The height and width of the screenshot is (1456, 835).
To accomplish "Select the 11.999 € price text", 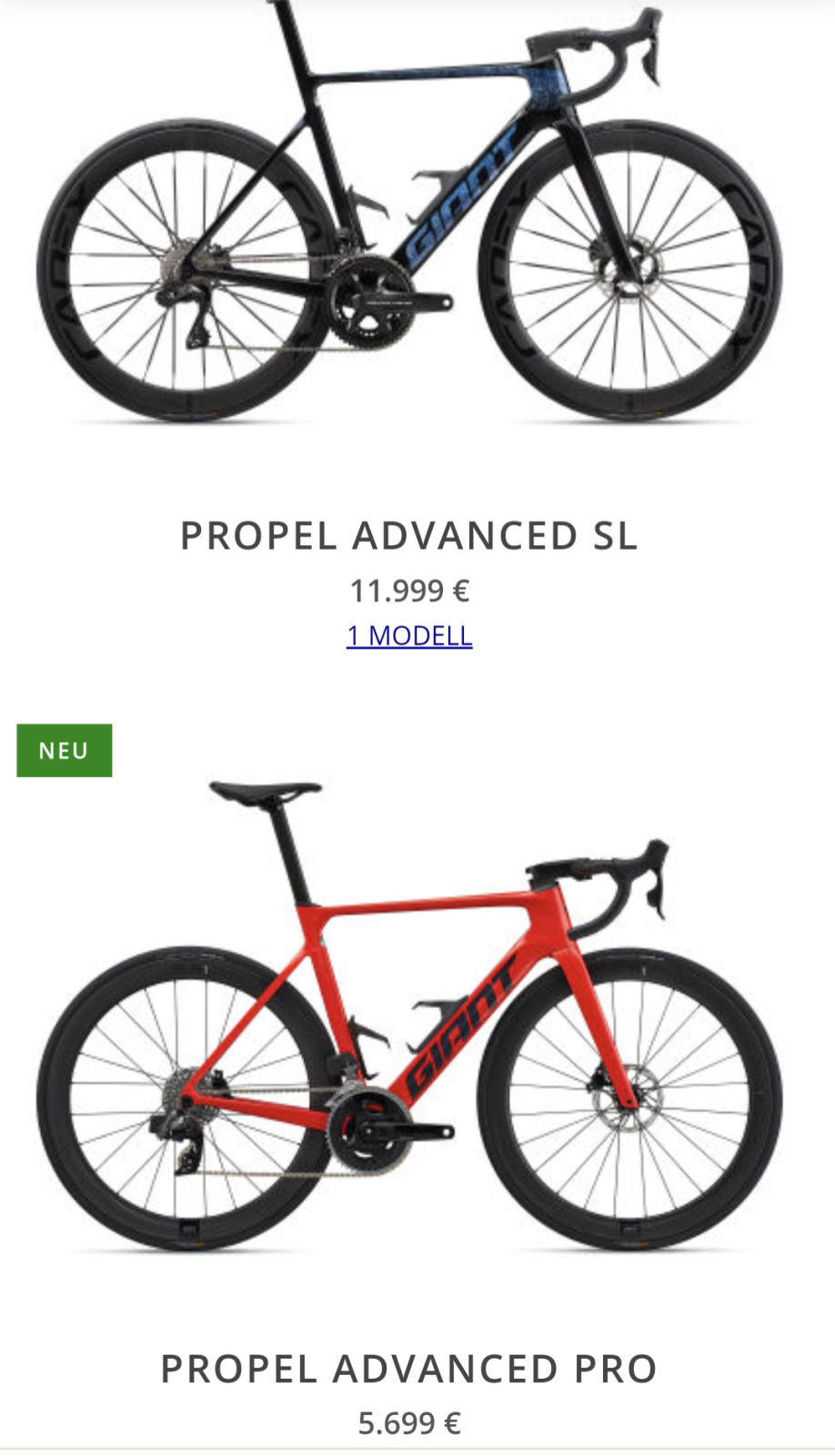I will click(x=409, y=591).
